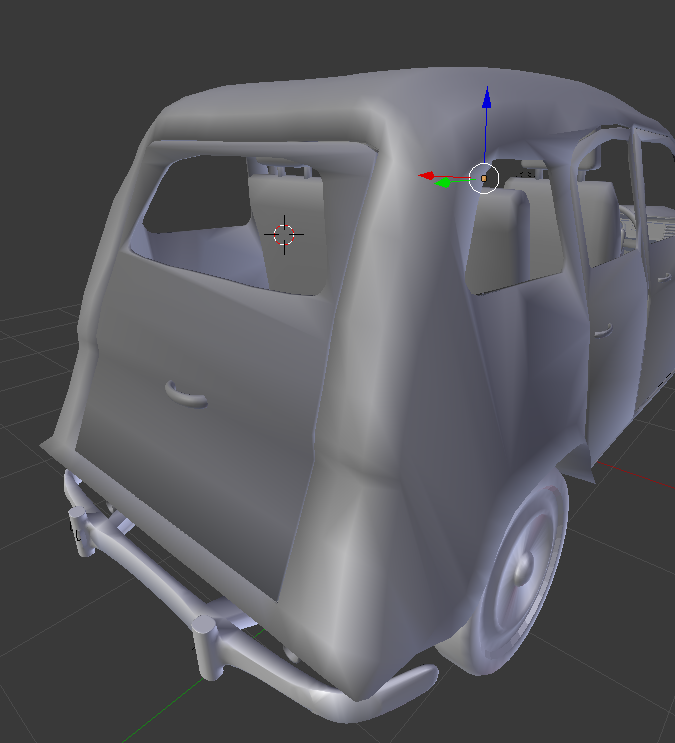Image resolution: width=675 pixels, height=743 pixels.
Task: Click the white circle at gizmo center
Action: [x=483, y=178]
